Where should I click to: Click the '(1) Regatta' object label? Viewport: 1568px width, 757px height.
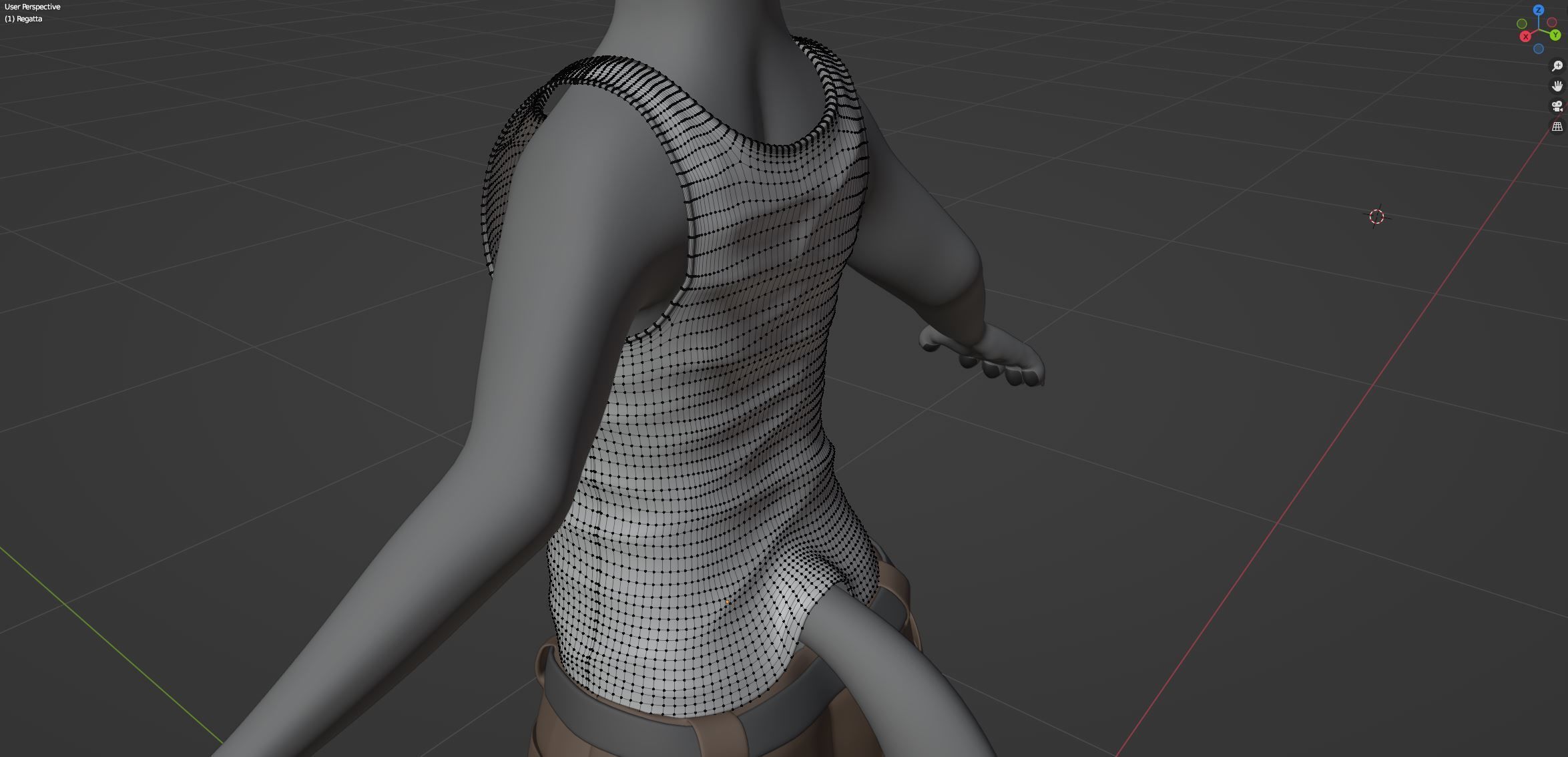[x=23, y=19]
